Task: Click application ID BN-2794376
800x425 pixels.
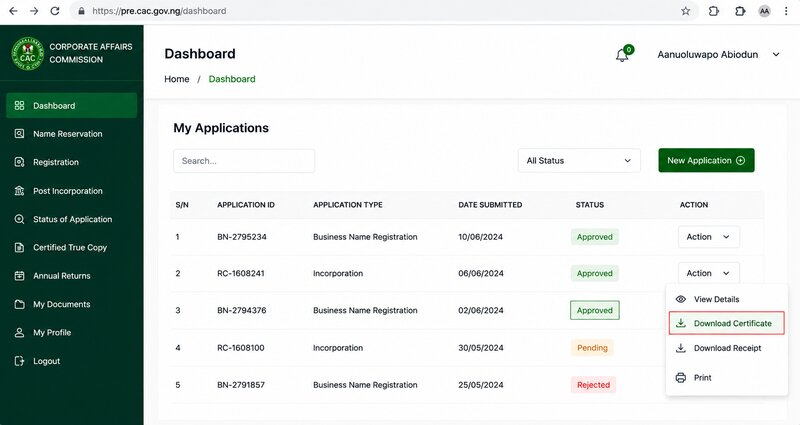Action: pyautogui.click(x=242, y=310)
